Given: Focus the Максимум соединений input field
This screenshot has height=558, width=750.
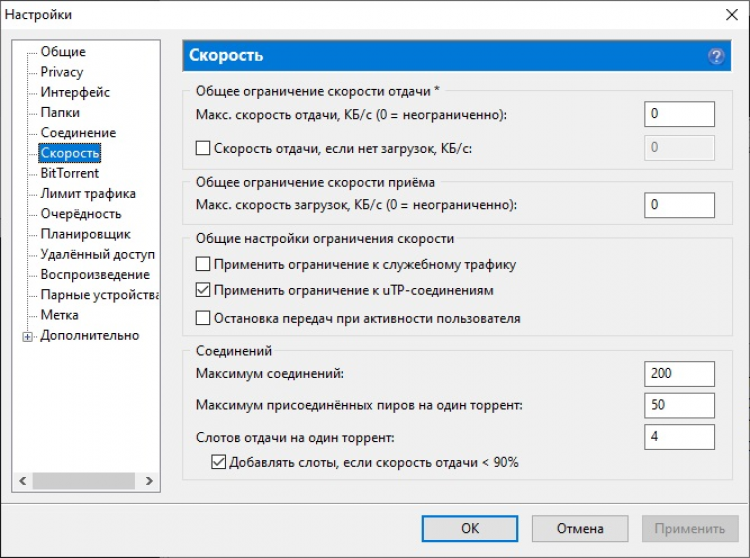Looking at the screenshot, I should [679, 374].
